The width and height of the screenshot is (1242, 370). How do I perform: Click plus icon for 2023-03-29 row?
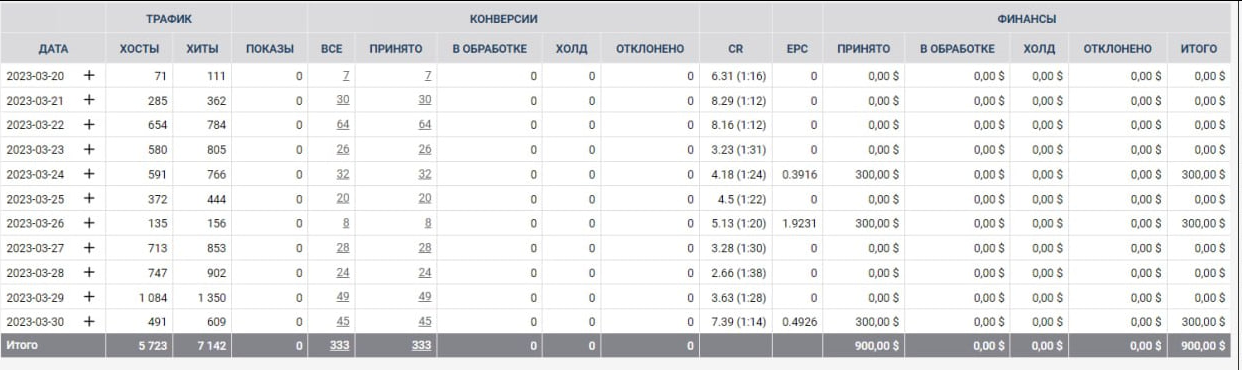[x=89, y=297]
